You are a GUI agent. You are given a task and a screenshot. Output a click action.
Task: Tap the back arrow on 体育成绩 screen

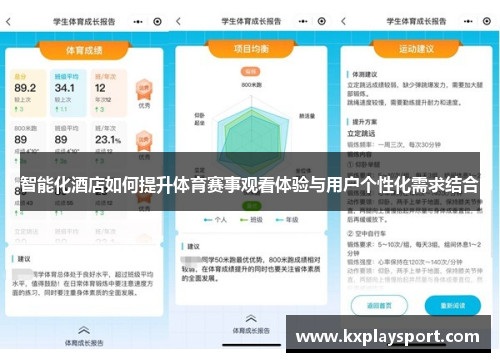click(x=8, y=22)
